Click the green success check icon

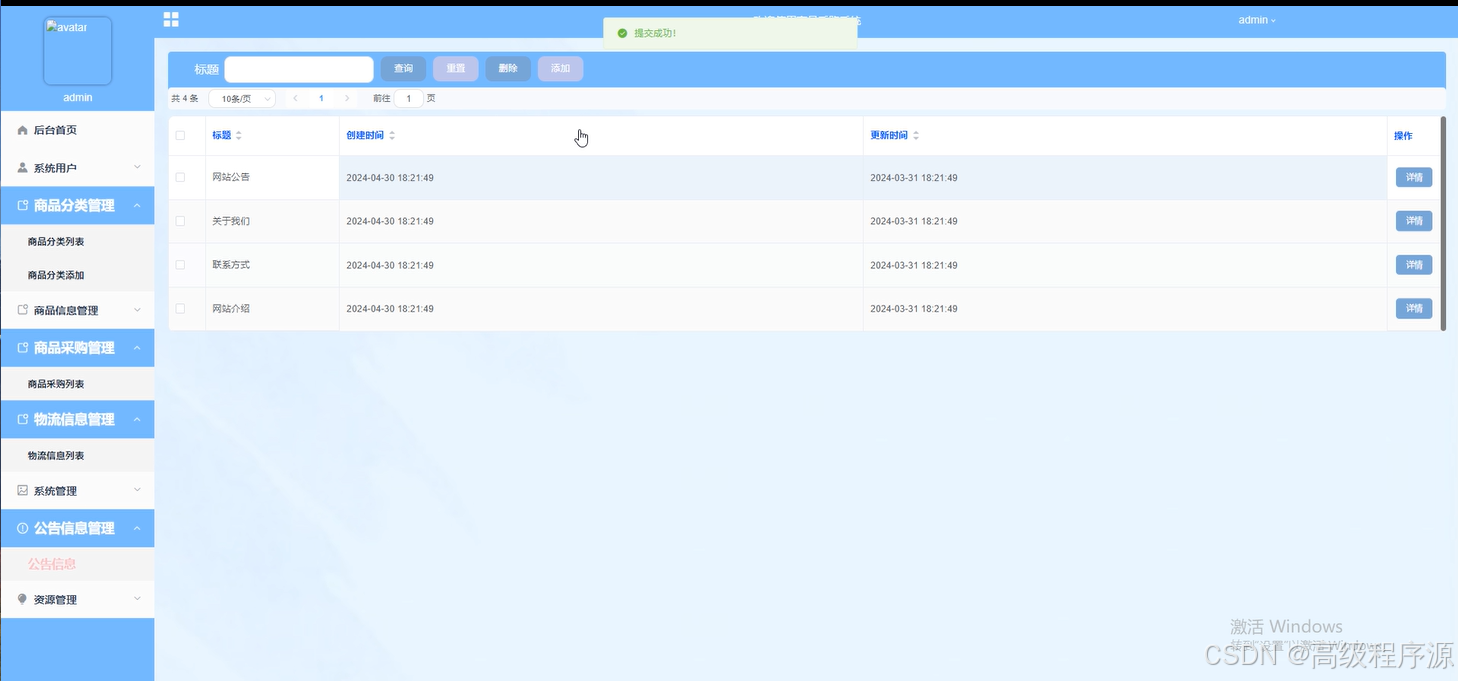click(x=622, y=33)
